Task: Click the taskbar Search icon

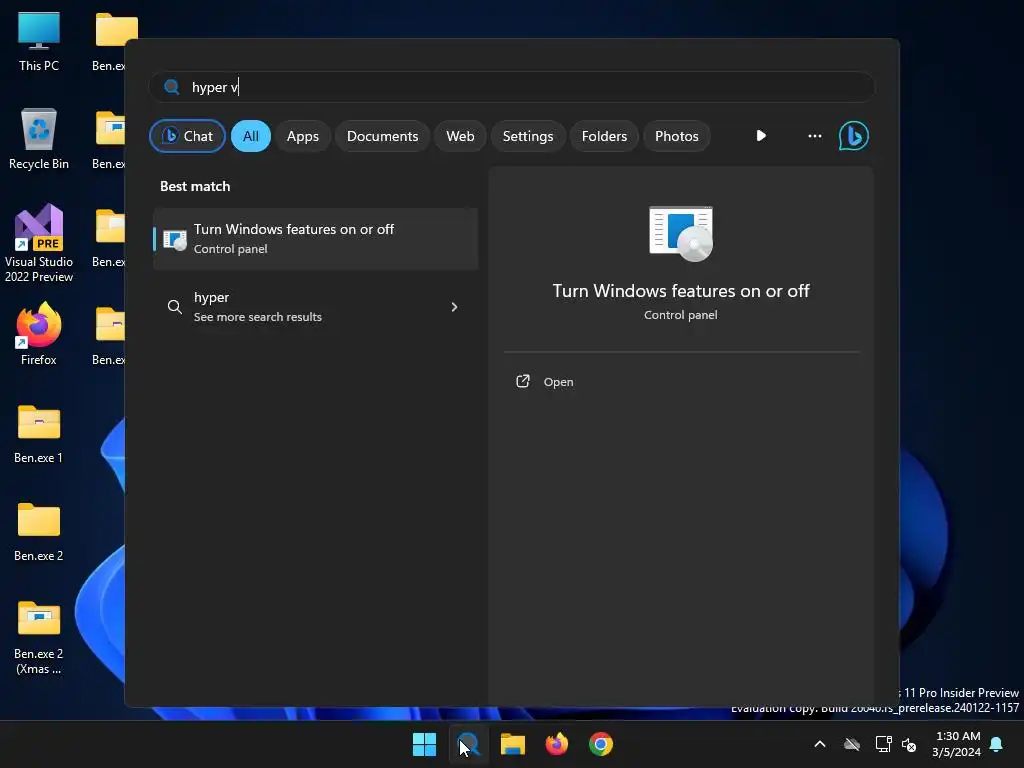Action: [x=468, y=744]
